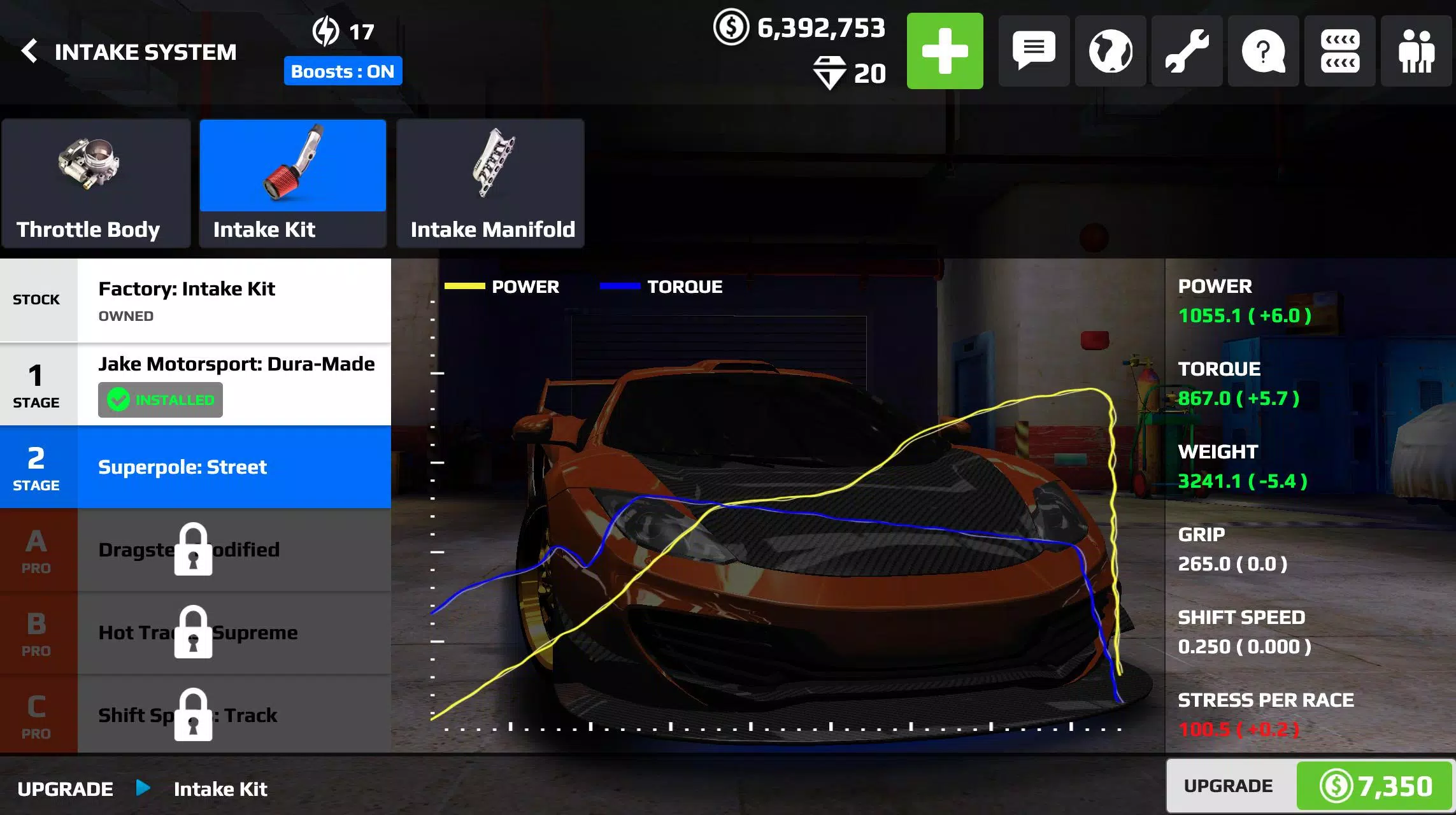The width and height of the screenshot is (1456, 815).
Task: Select the TORQUE curve legend toggle
Action: [x=661, y=287]
